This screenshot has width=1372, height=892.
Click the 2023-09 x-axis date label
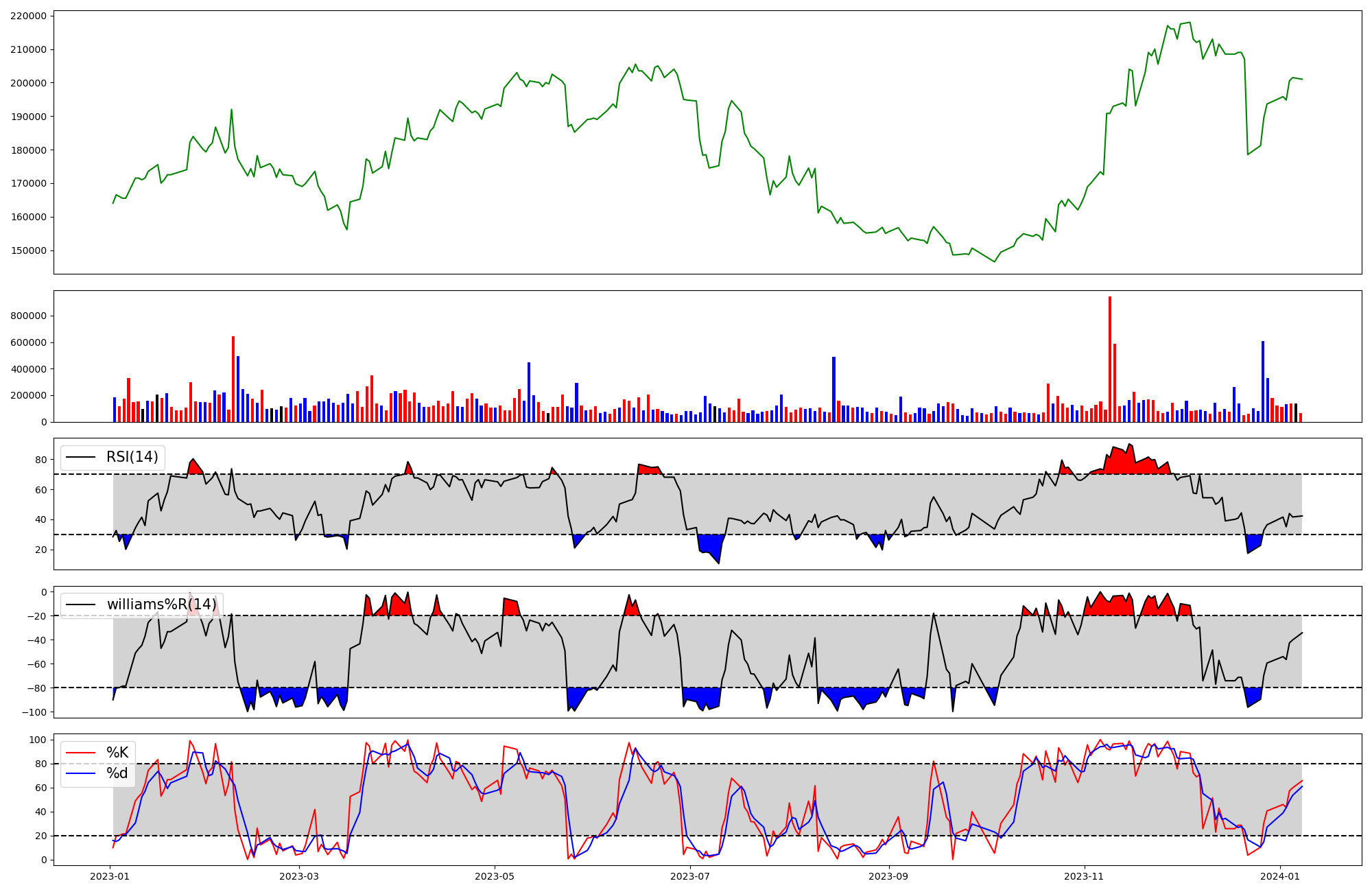[888, 876]
